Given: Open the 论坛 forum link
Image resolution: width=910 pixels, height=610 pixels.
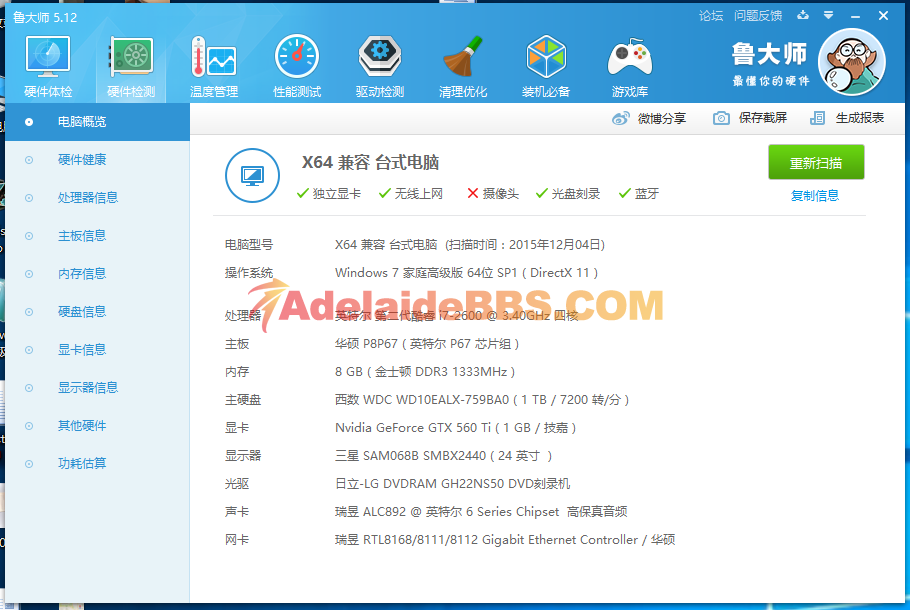Looking at the screenshot, I should pos(711,16).
